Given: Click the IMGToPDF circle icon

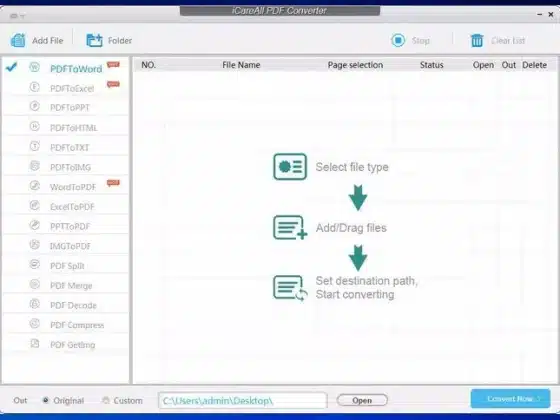Looking at the screenshot, I should [35, 244].
